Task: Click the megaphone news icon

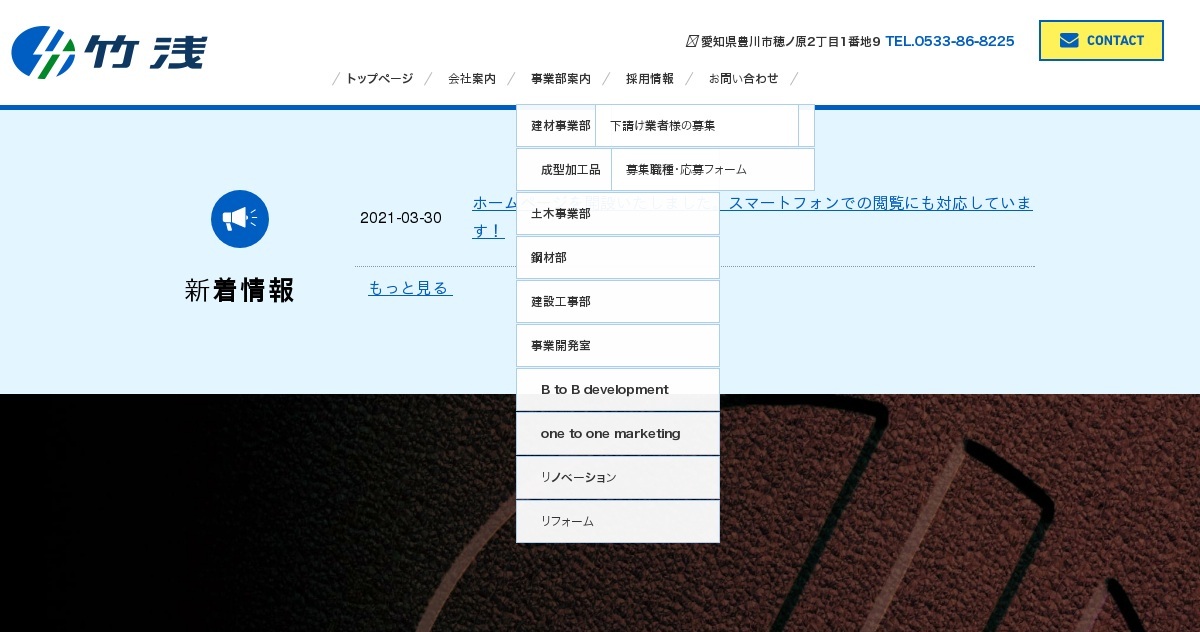Action: [x=240, y=219]
